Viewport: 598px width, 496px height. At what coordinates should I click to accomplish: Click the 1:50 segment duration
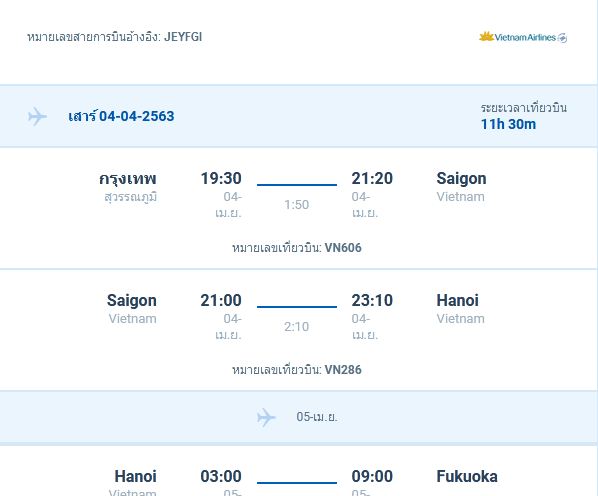[x=297, y=205]
